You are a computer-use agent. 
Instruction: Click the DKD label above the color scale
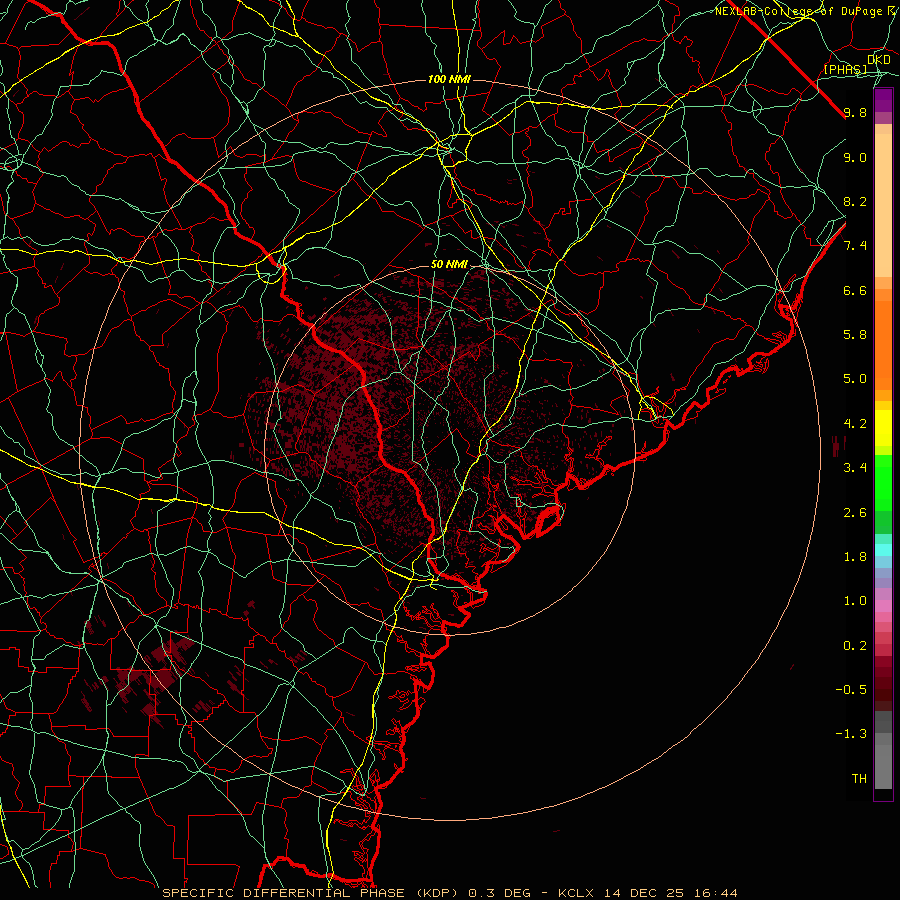click(879, 60)
